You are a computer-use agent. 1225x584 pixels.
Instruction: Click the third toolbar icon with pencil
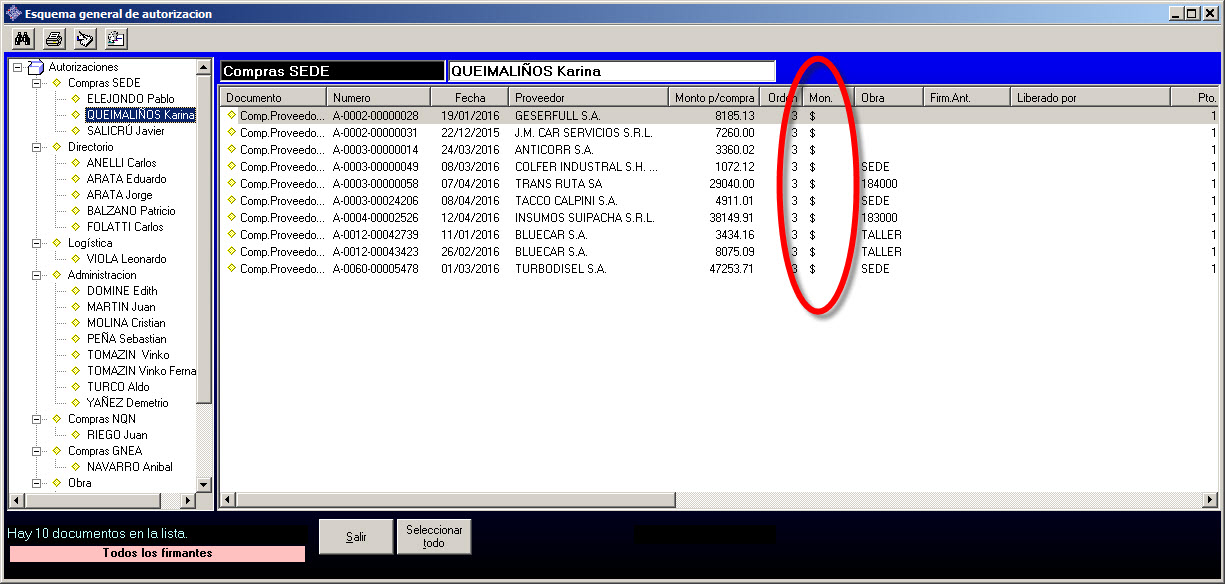click(85, 39)
